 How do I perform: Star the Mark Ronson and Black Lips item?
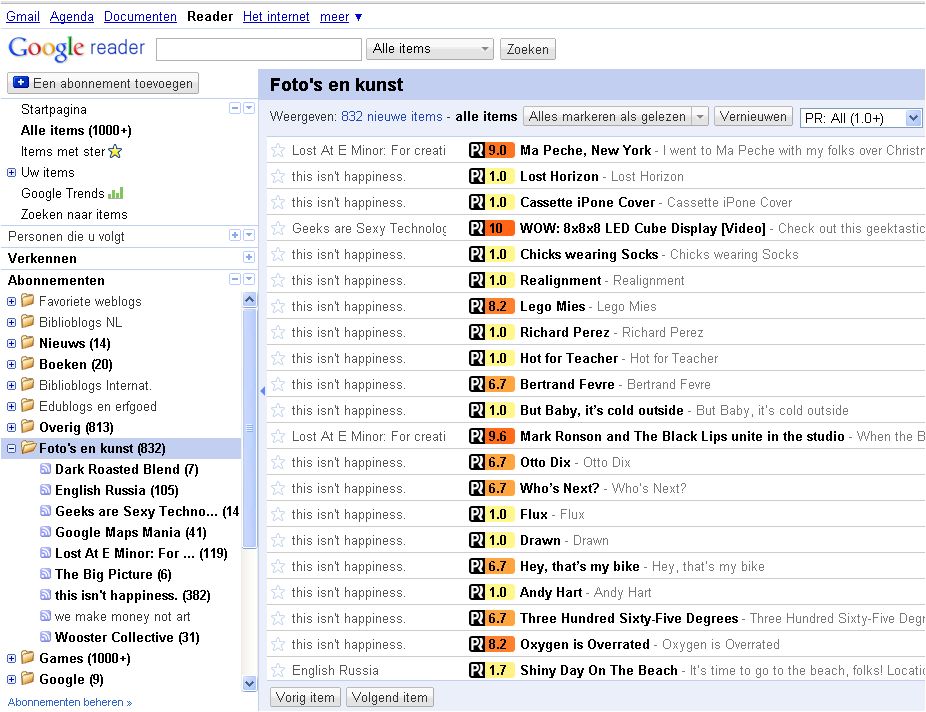pos(278,436)
